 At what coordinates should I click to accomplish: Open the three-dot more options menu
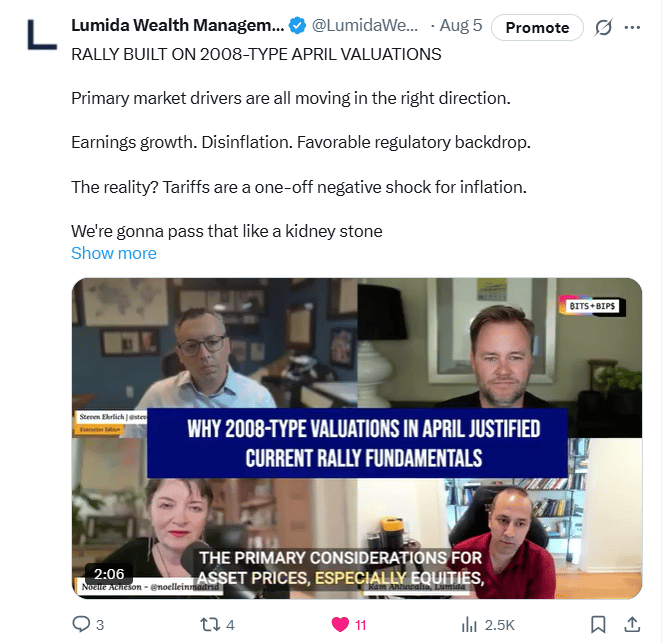(x=632, y=28)
